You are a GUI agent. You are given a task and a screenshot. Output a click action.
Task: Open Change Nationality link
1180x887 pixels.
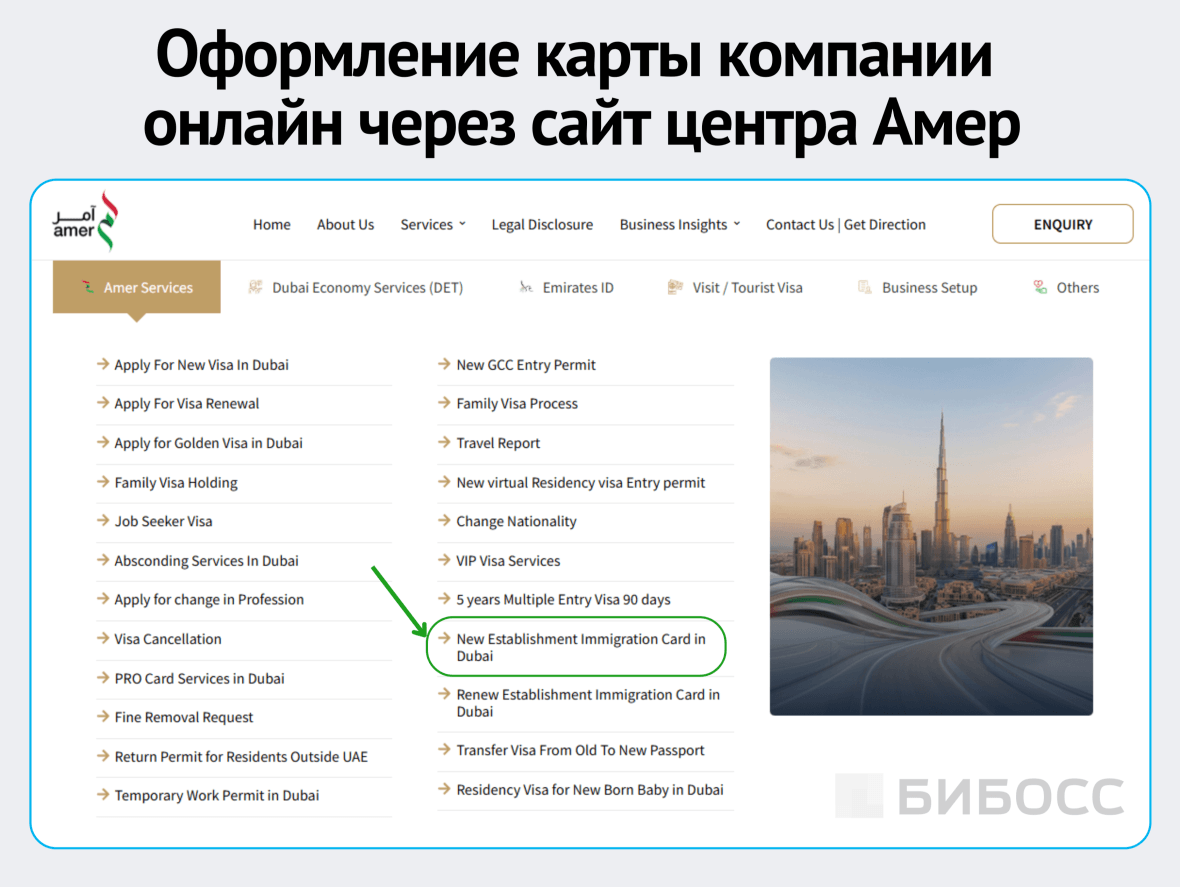click(x=516, y=521)
